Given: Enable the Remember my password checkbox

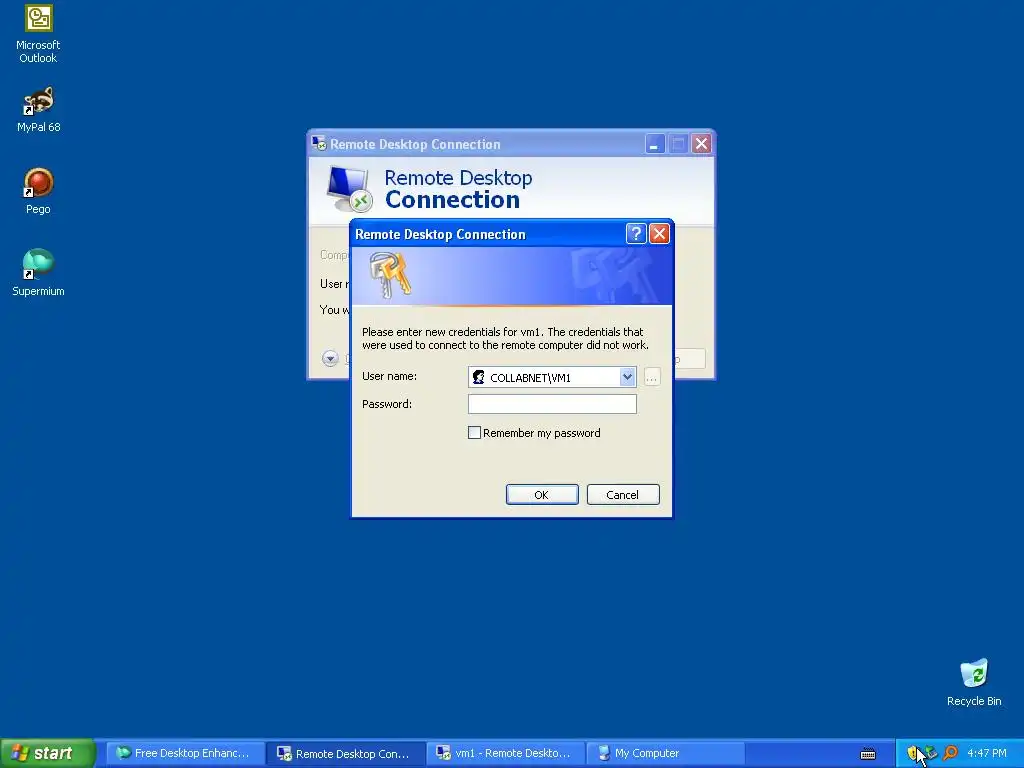Looking at the screenshot, I should click(475, 433).
